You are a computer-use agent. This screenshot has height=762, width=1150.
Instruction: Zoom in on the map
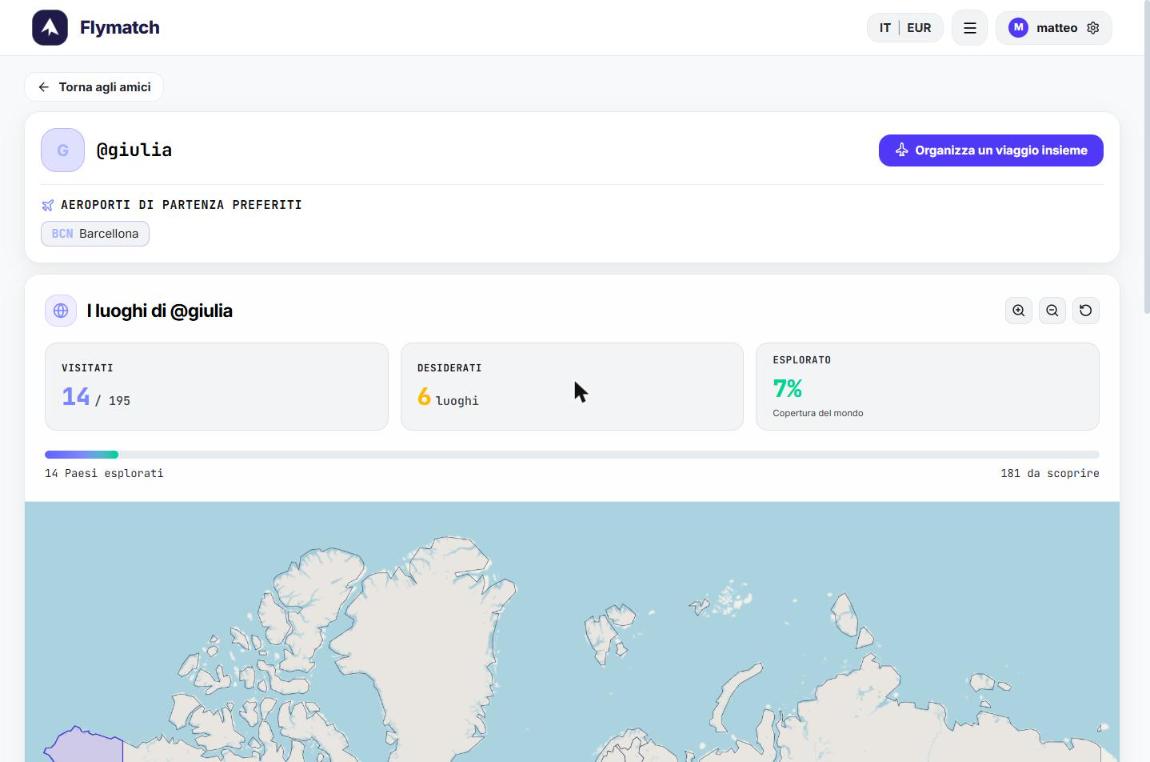(x=1019, y=311)
